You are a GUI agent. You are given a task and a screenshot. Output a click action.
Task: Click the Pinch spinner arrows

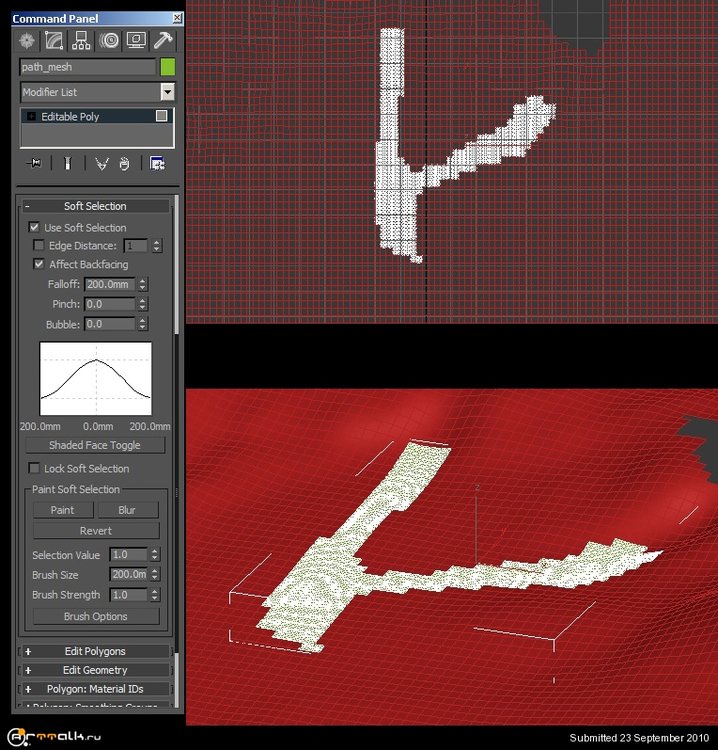pyautogui.click(x=143, y=304)
